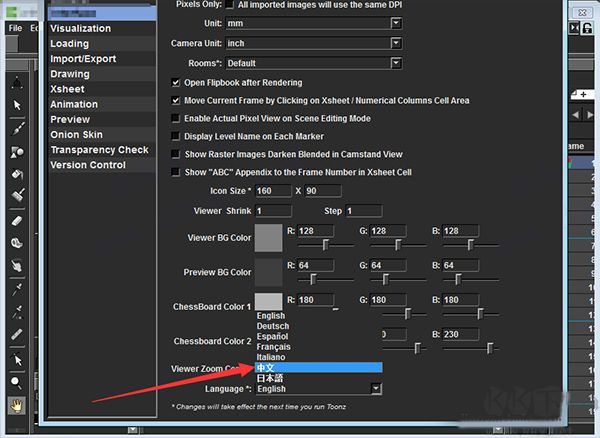Image resolution: width=600 pixels, height=438 pixels.
Task: Enable Actual Pixel View on Scene Editing
Action: point(175,118)
